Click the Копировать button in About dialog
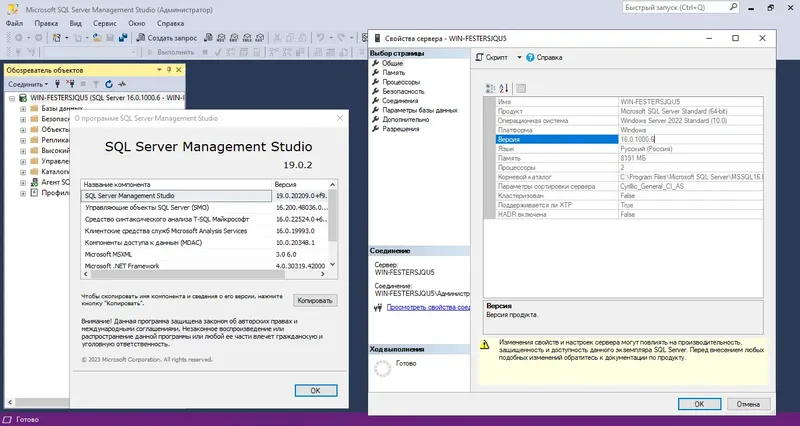Image resolution: width=800 pixels, height=426 pixels. pyautogui.click(x=315, y=300)
